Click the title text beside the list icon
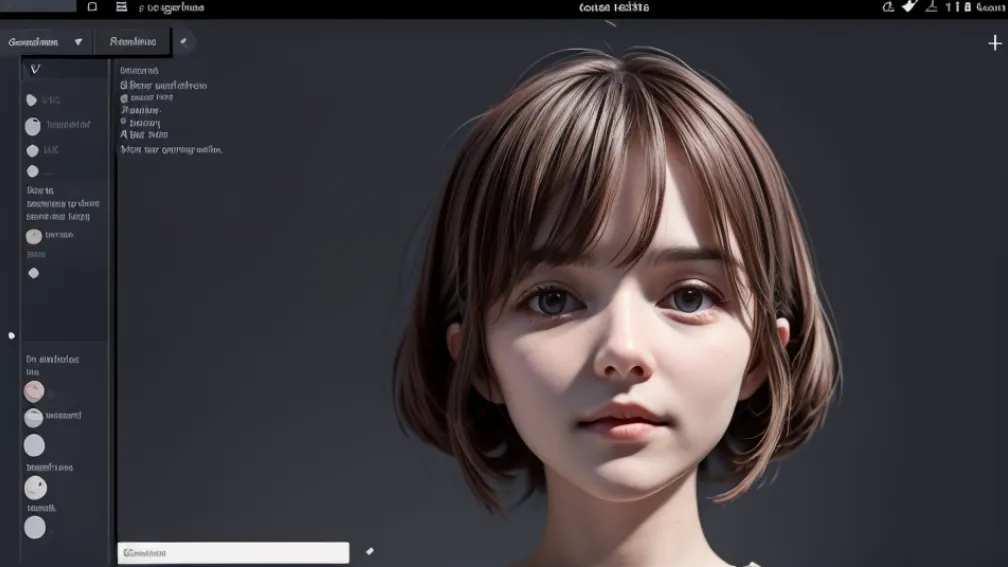Image resolution: width=1008 pixels, height=567 pixels. click(171, 8)
